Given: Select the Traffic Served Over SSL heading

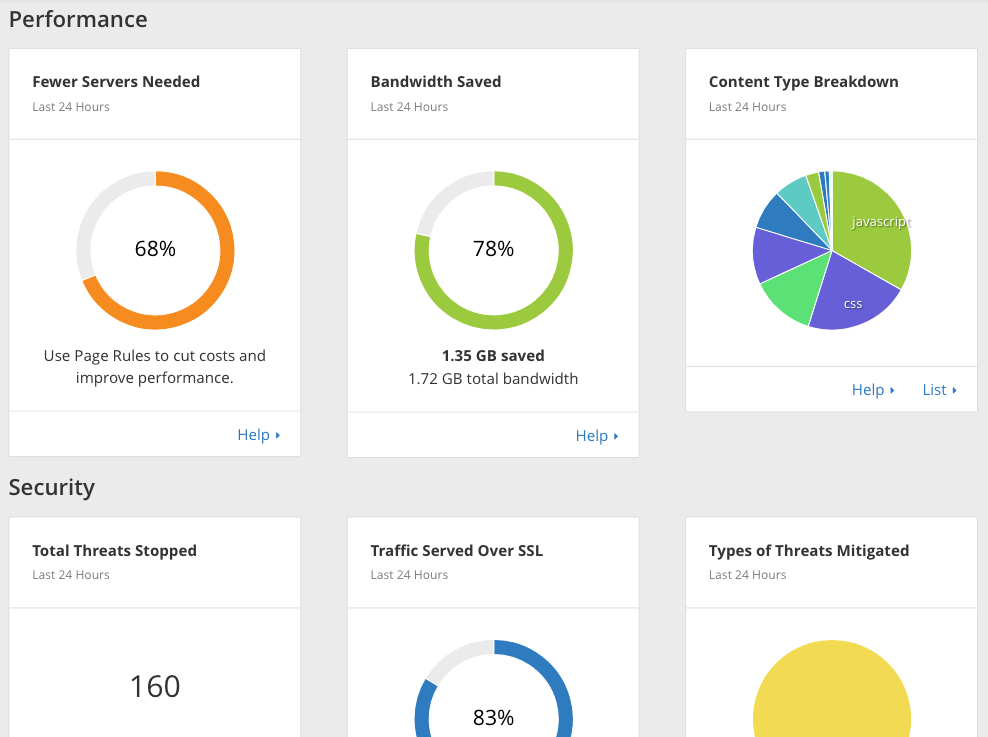Looking at the screenshot, I should click(x=457, y=551).
